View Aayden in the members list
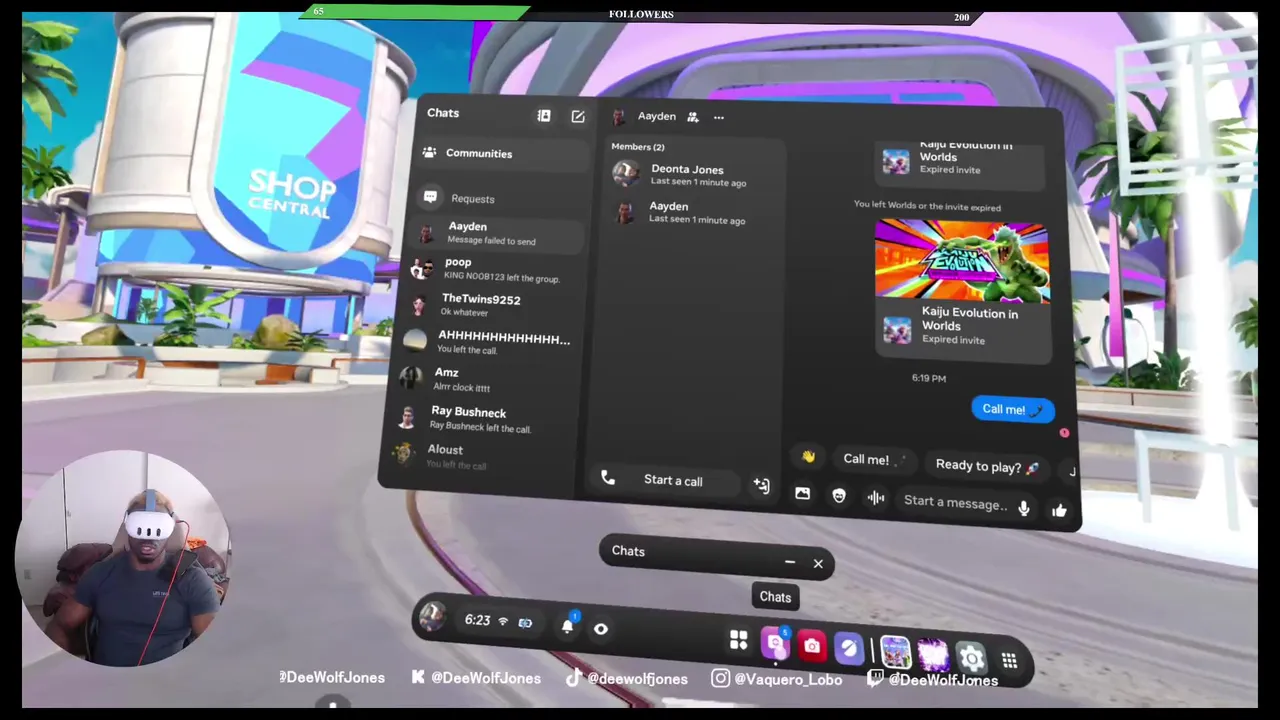Viewport: 1280px width, 720px height. (x=695, y=212)
